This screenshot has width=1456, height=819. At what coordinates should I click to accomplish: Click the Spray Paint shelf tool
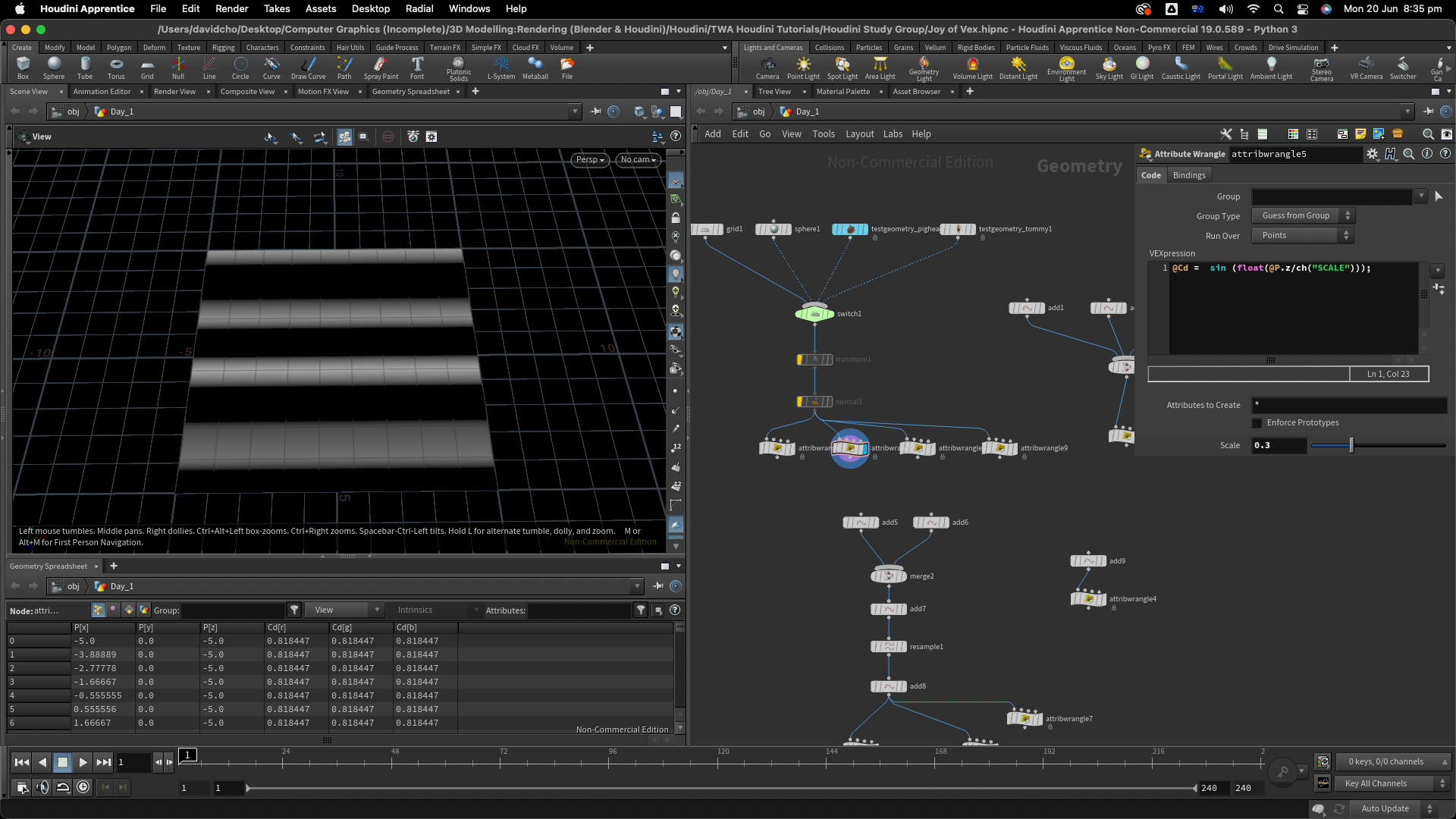click(x=381, y=67)
